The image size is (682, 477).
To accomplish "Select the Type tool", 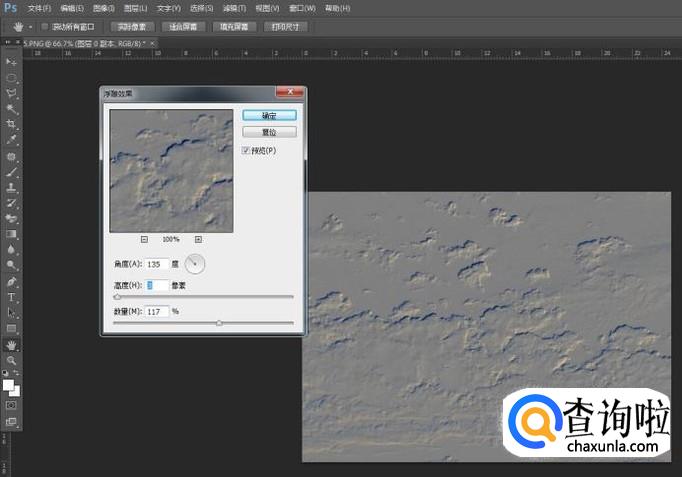I will (12, 297).
